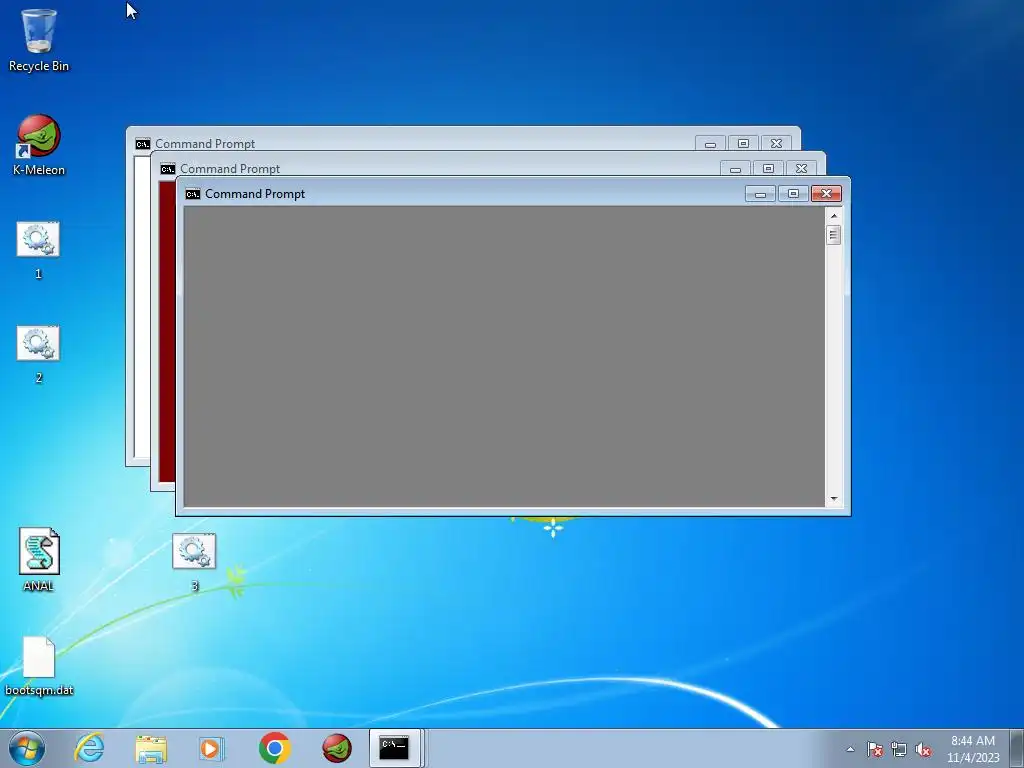Image resolution: width=1024 pixels, height=768 pixels.
Task: Open the Windows Start menu orb
Action: click(27, 748)
